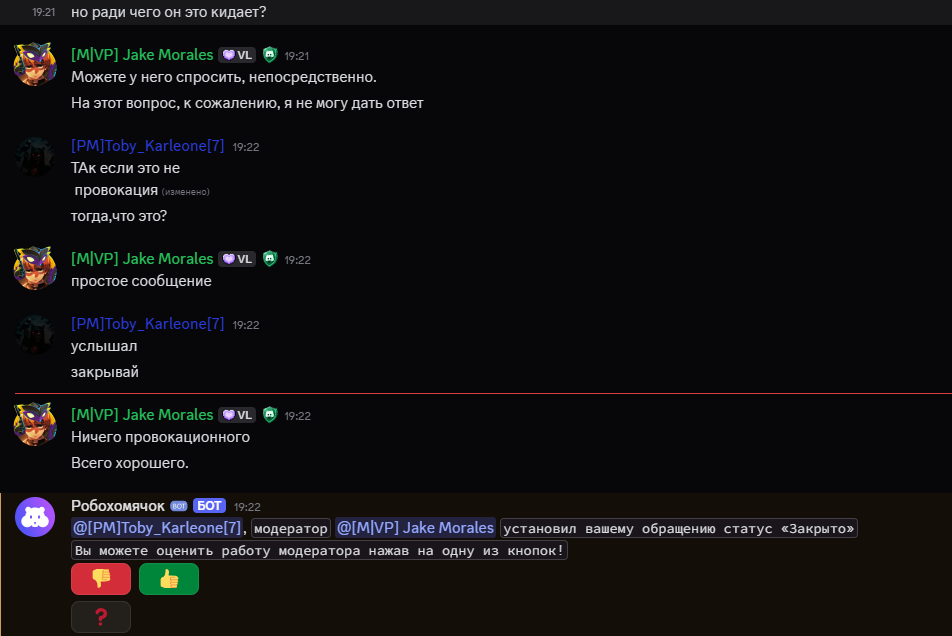
Task: Click VL server tag above 'простое сообщение'
Action: click(x=237, y=259)
